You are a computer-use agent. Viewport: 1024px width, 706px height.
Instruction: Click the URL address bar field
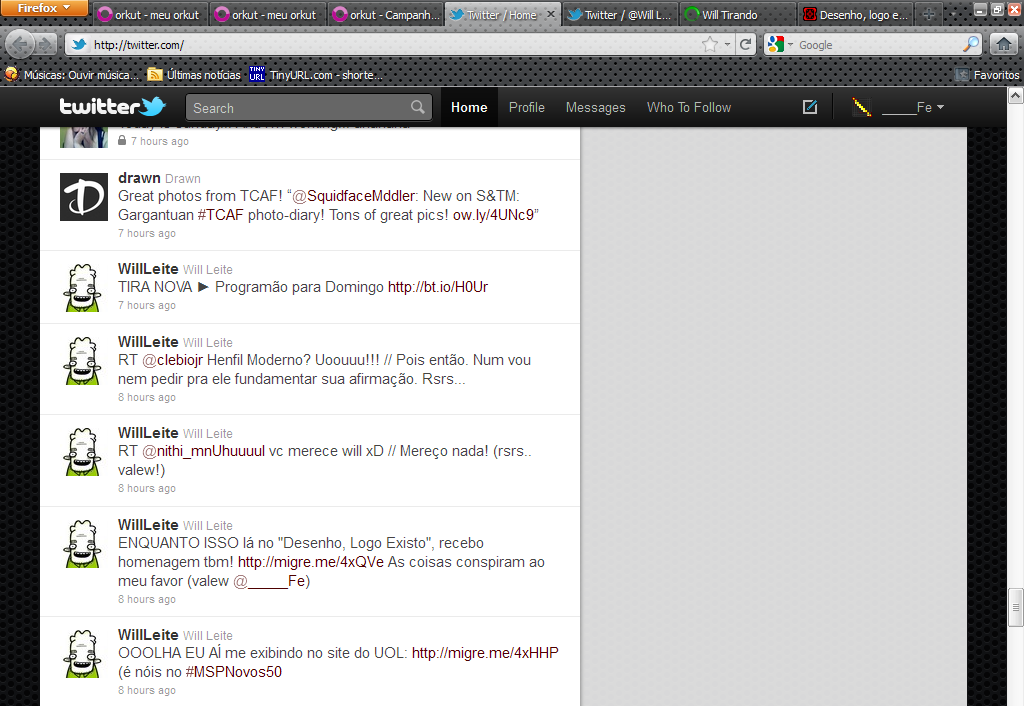tap(392, 44)
